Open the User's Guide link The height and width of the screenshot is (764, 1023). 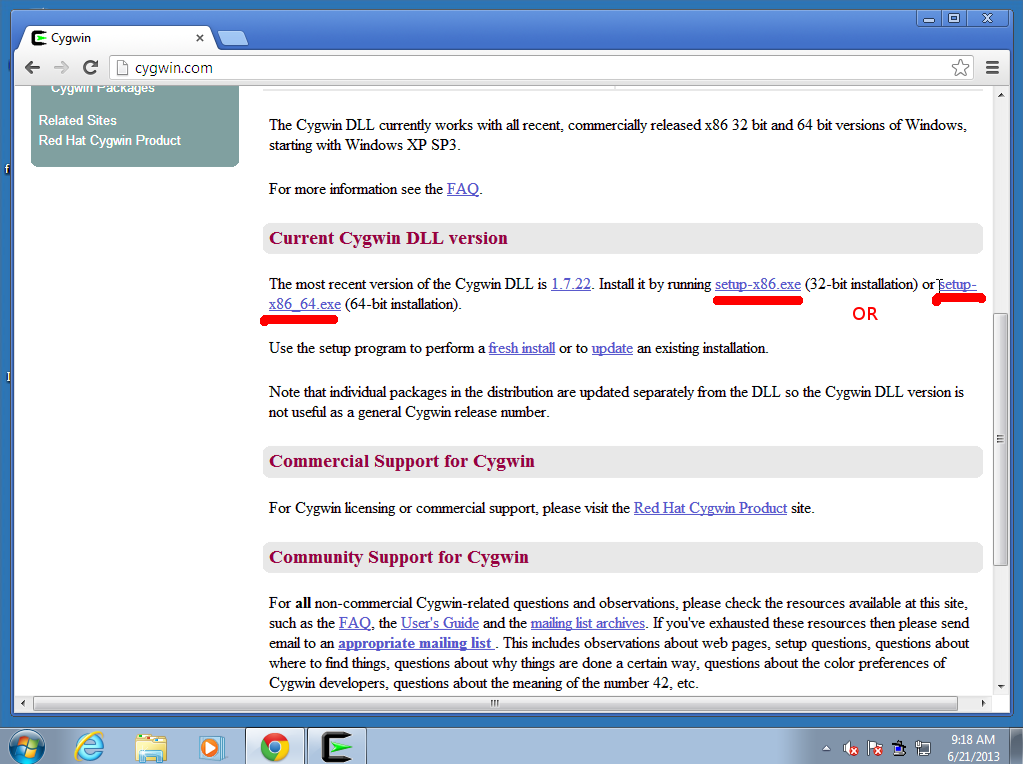point(440,623)
